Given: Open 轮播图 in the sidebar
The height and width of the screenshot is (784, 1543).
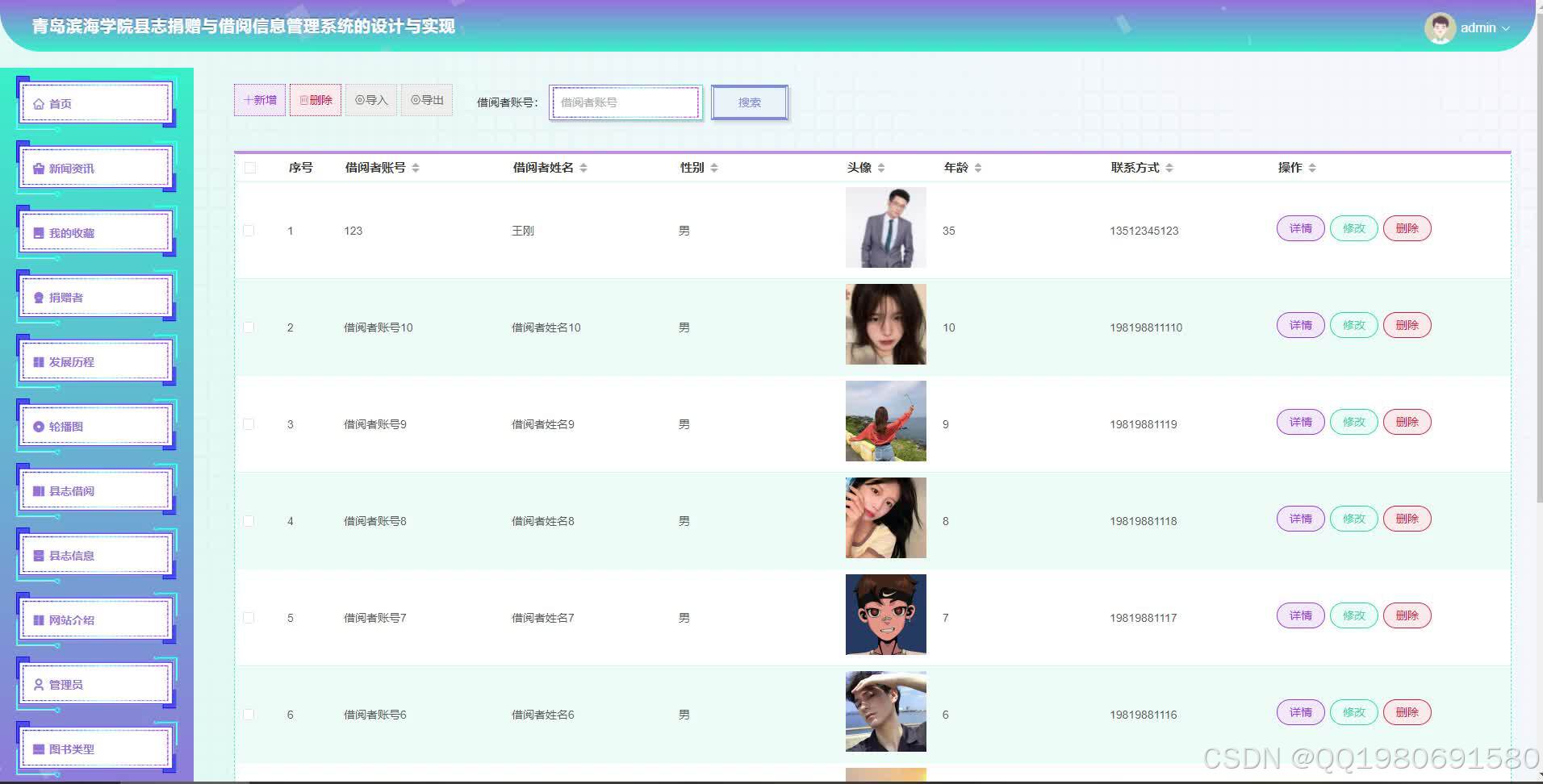Looking at the screenshot, I should tap(95, 426).
